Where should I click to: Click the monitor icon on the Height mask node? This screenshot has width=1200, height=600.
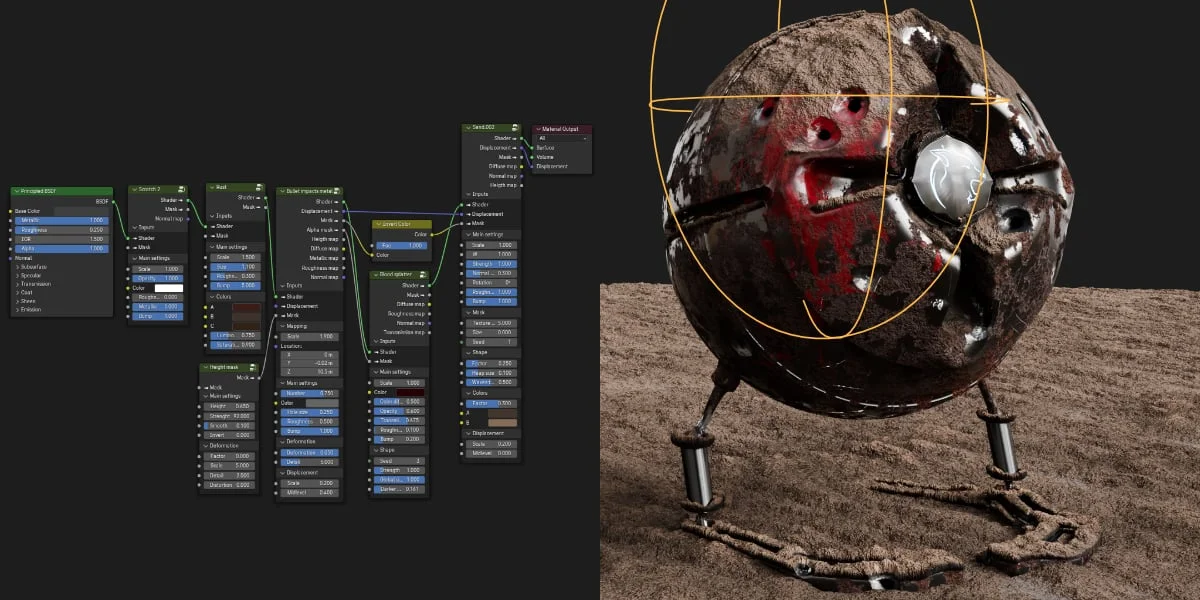click(x=252, y=367)
